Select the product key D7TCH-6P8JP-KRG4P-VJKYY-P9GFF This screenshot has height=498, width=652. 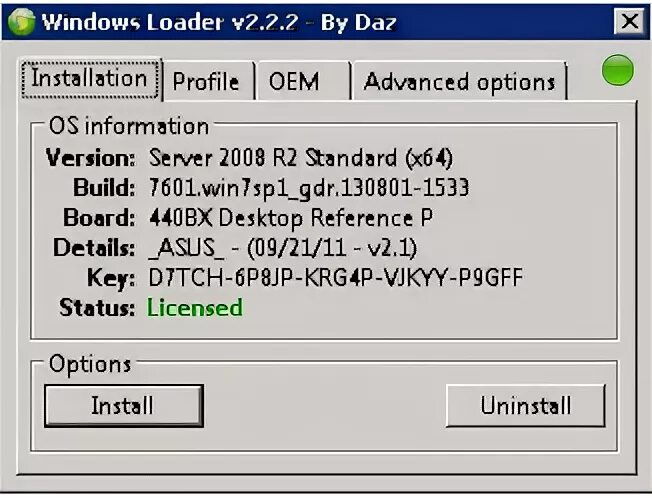[x=336, y=278]
